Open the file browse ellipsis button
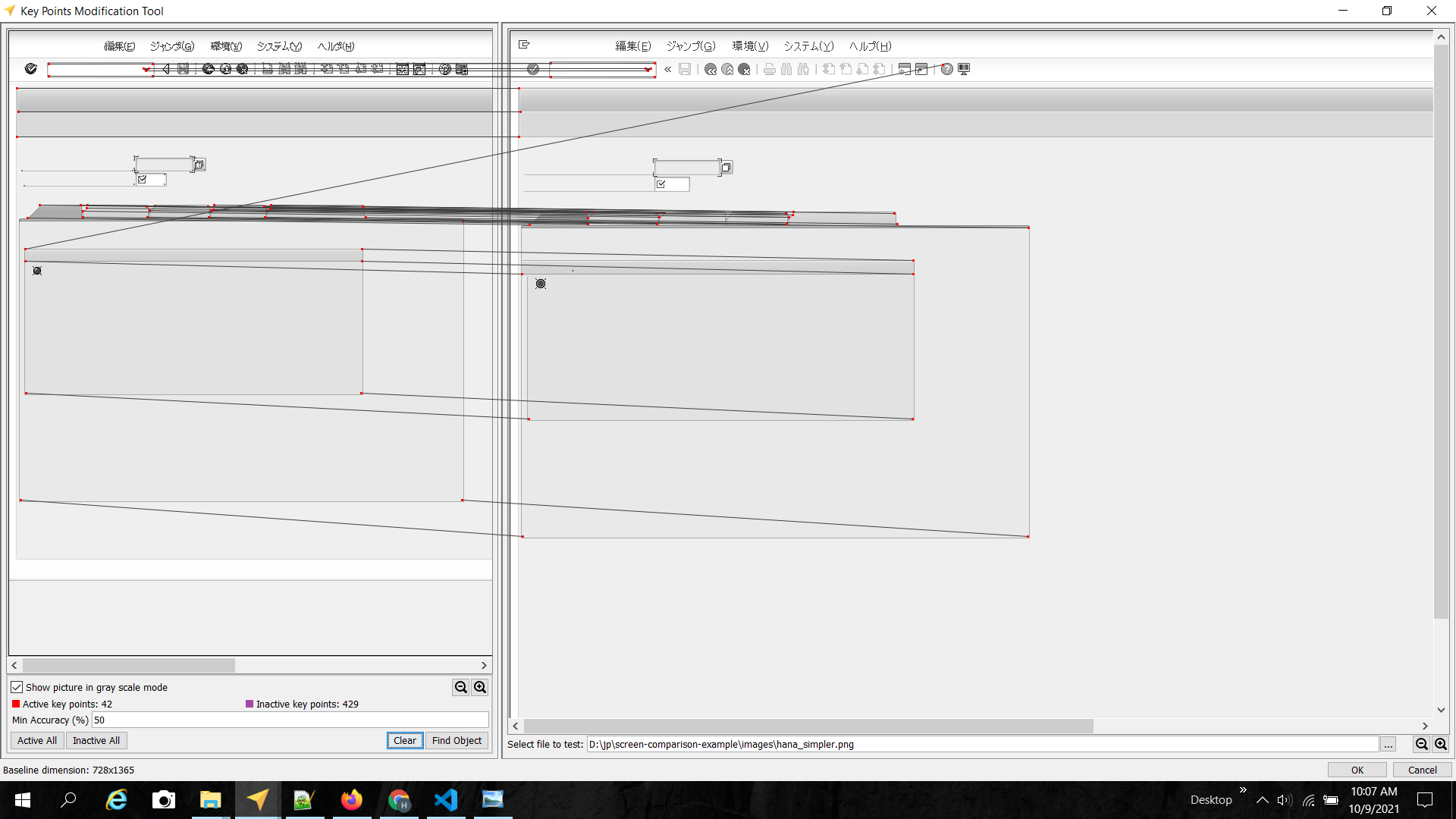 1388,745
